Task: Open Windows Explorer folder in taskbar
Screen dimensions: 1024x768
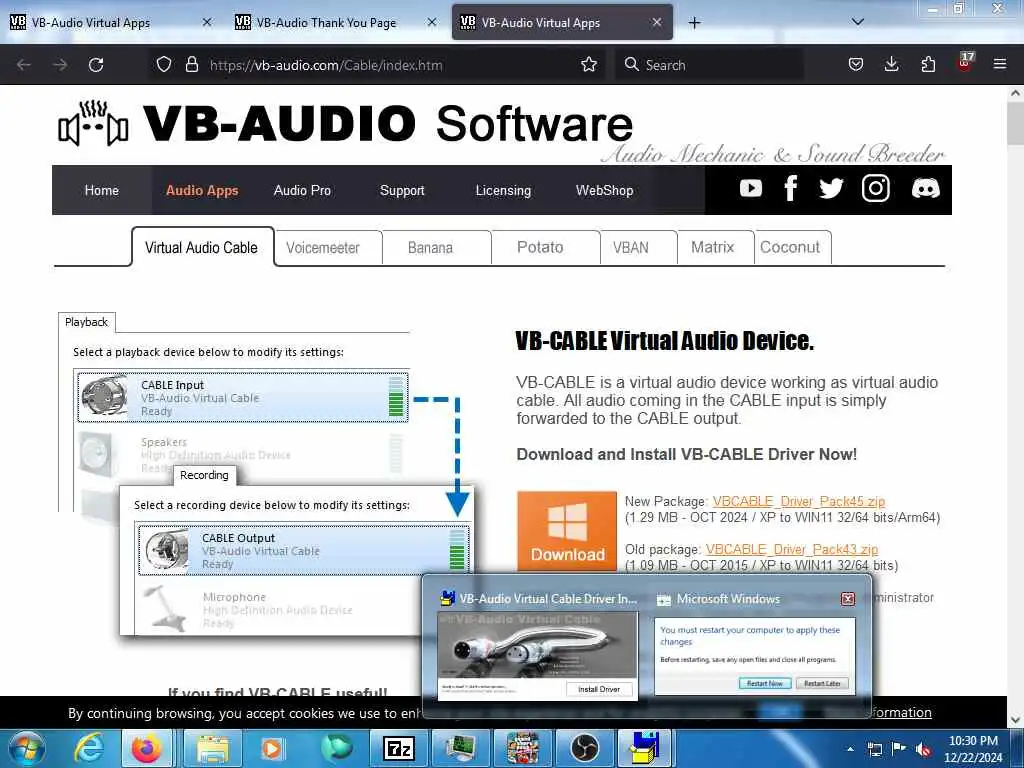Action: pos(213,749)
